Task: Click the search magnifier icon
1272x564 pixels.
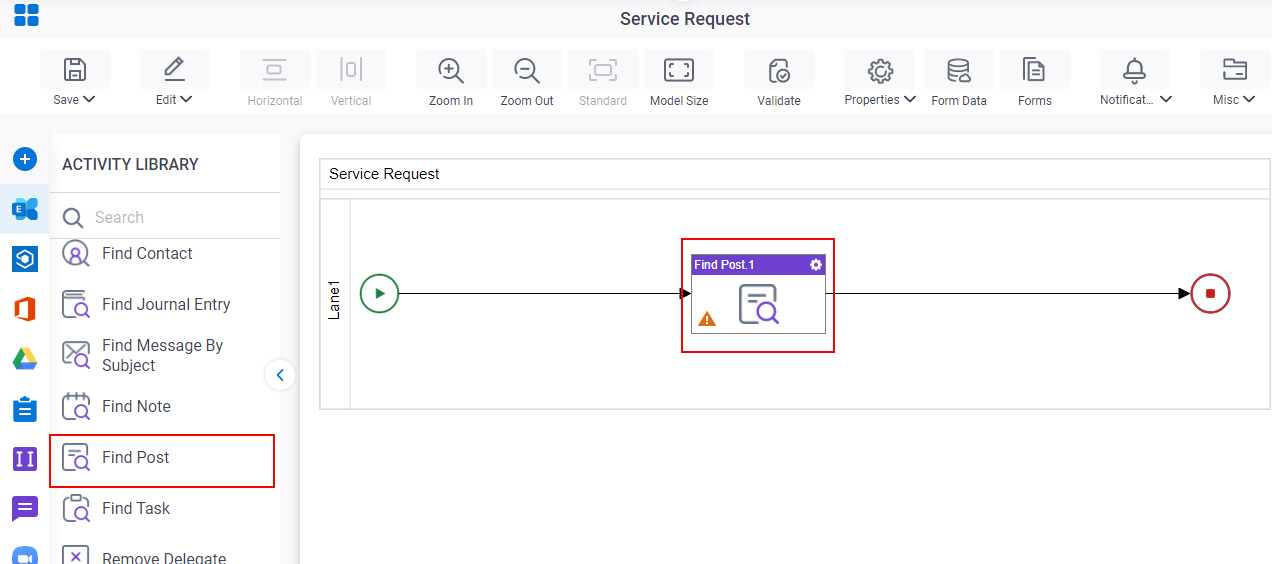Action: click(x=73, y=218)
